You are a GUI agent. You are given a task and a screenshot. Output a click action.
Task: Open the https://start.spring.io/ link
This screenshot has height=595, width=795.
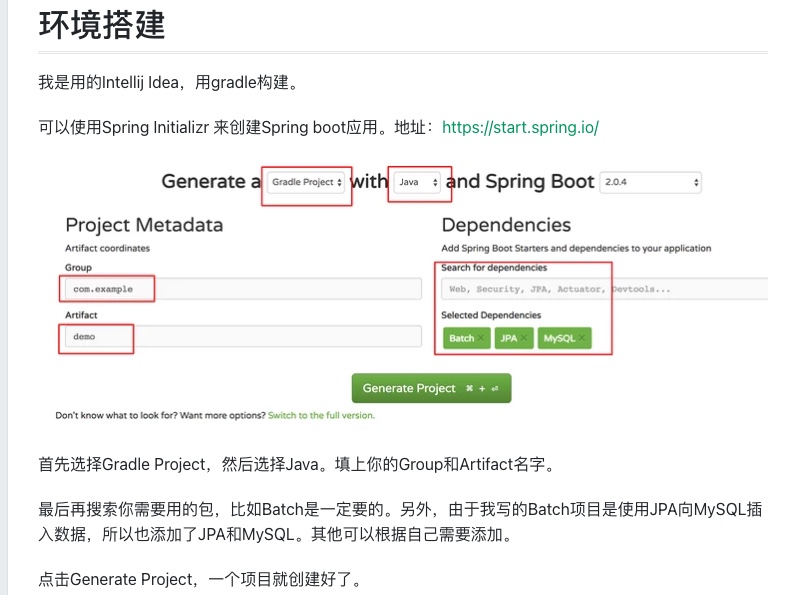[x=520, y=128]
